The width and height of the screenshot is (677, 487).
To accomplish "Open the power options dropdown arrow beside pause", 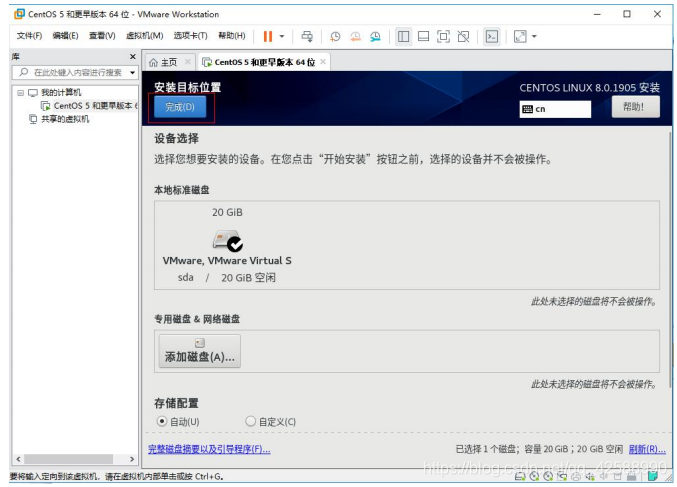I will (x=282, y=36).
